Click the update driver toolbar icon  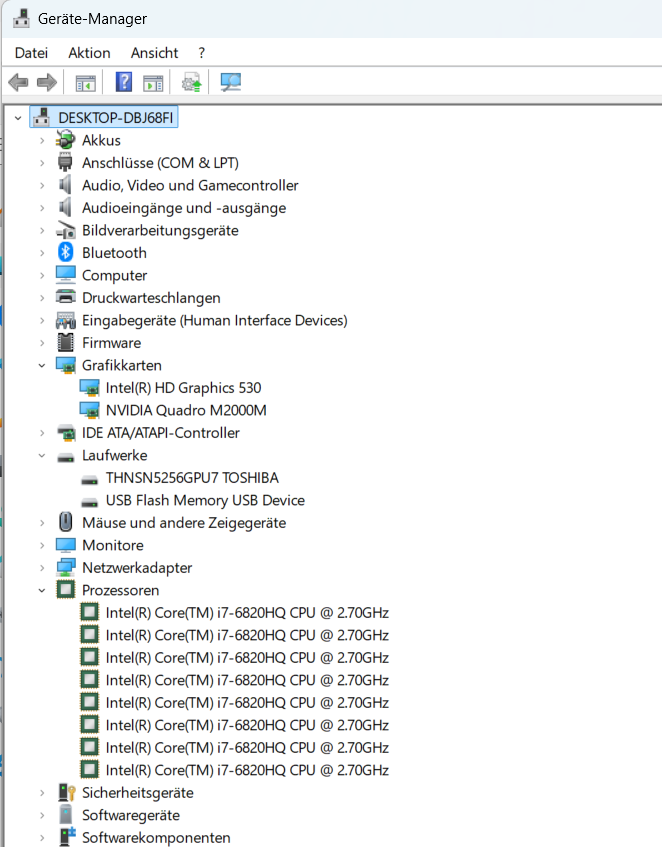coord(191,83)
